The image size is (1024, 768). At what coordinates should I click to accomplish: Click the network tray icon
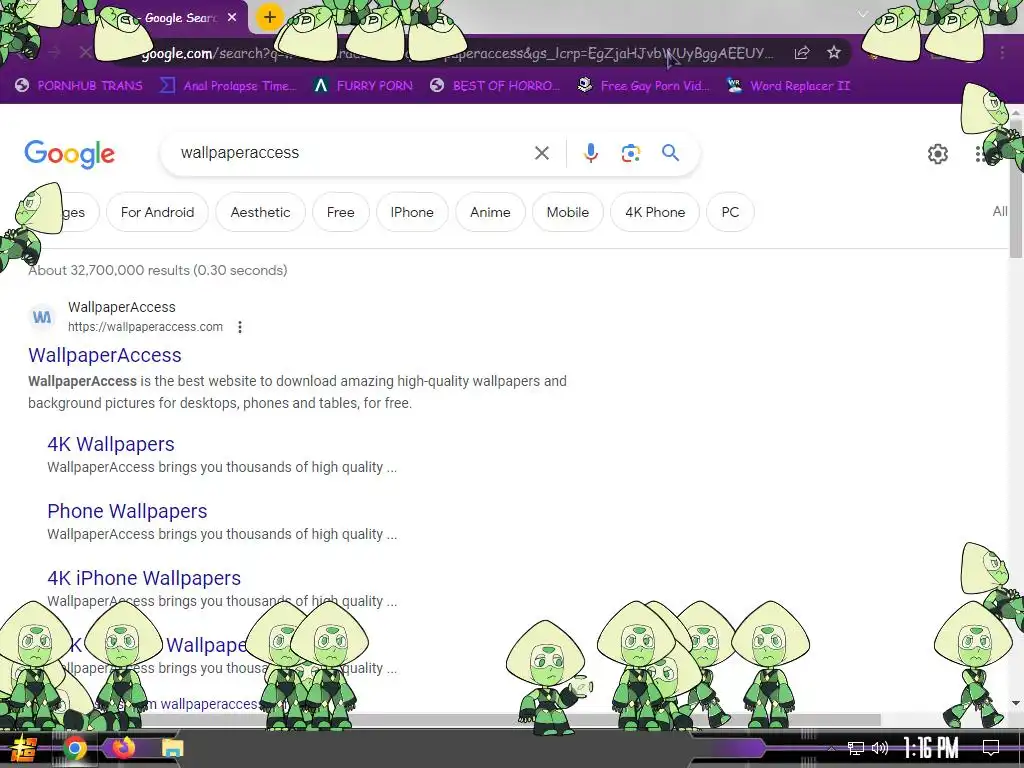coord(856,748)
